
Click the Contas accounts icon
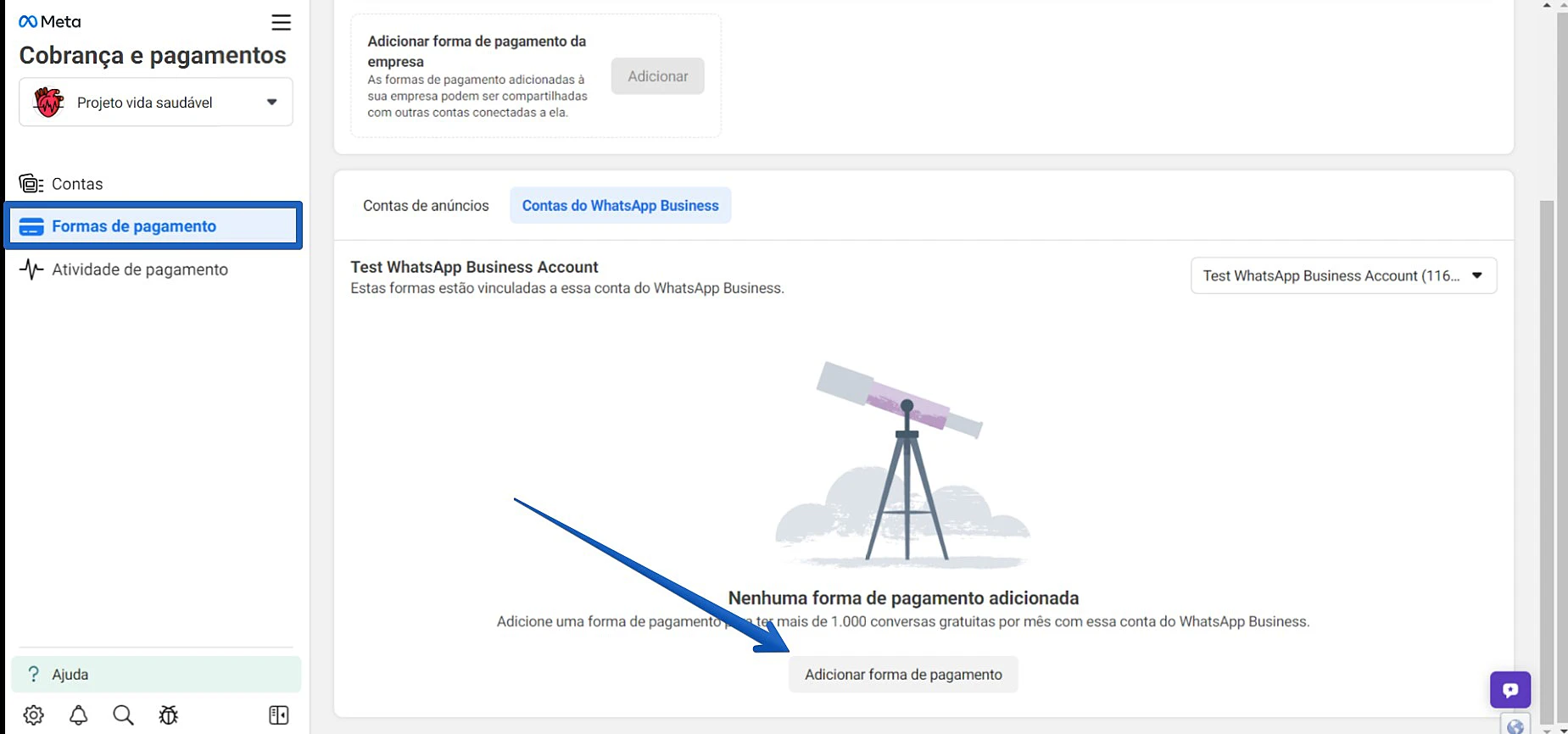point(31,184)
